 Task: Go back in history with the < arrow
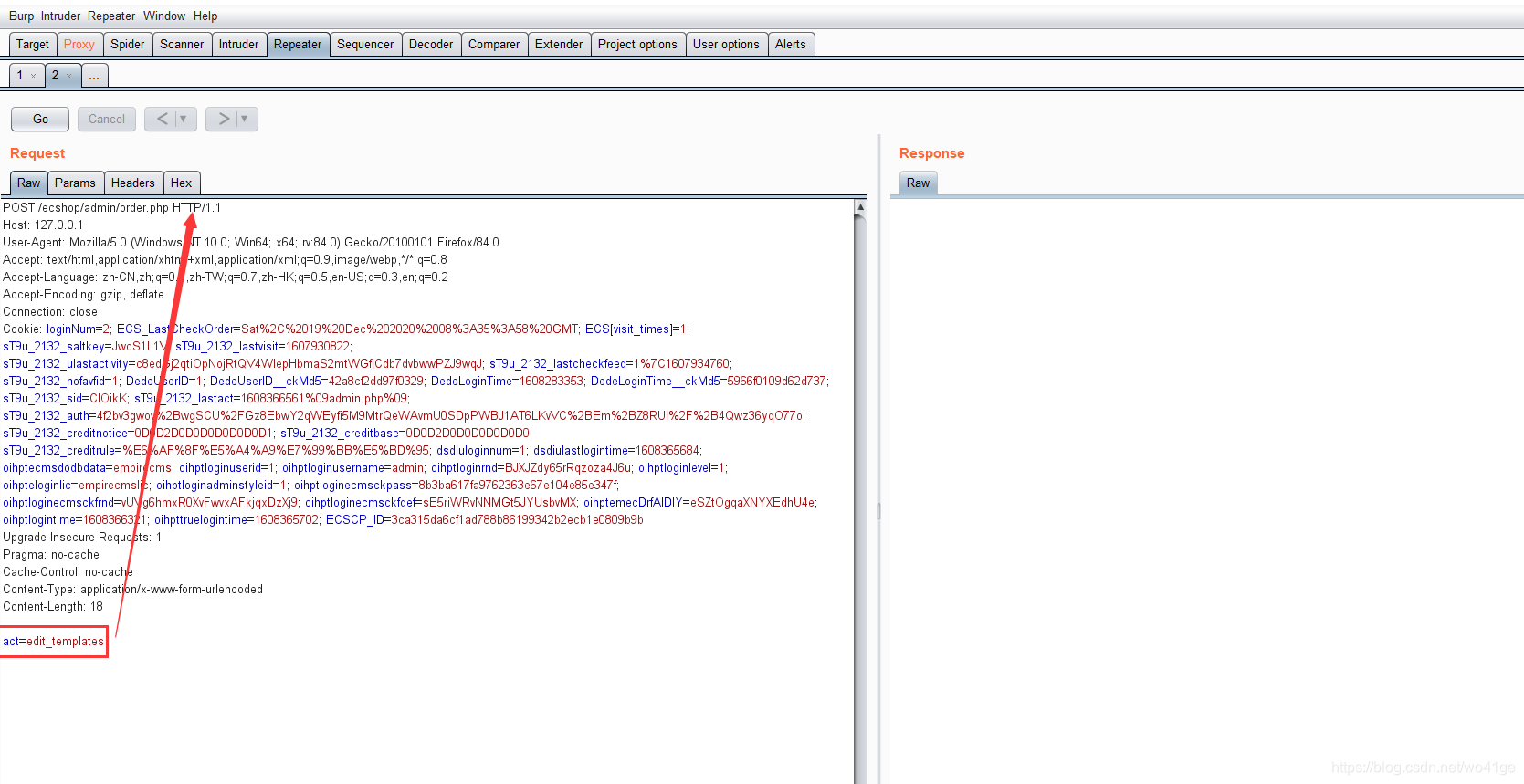[162, 119]
